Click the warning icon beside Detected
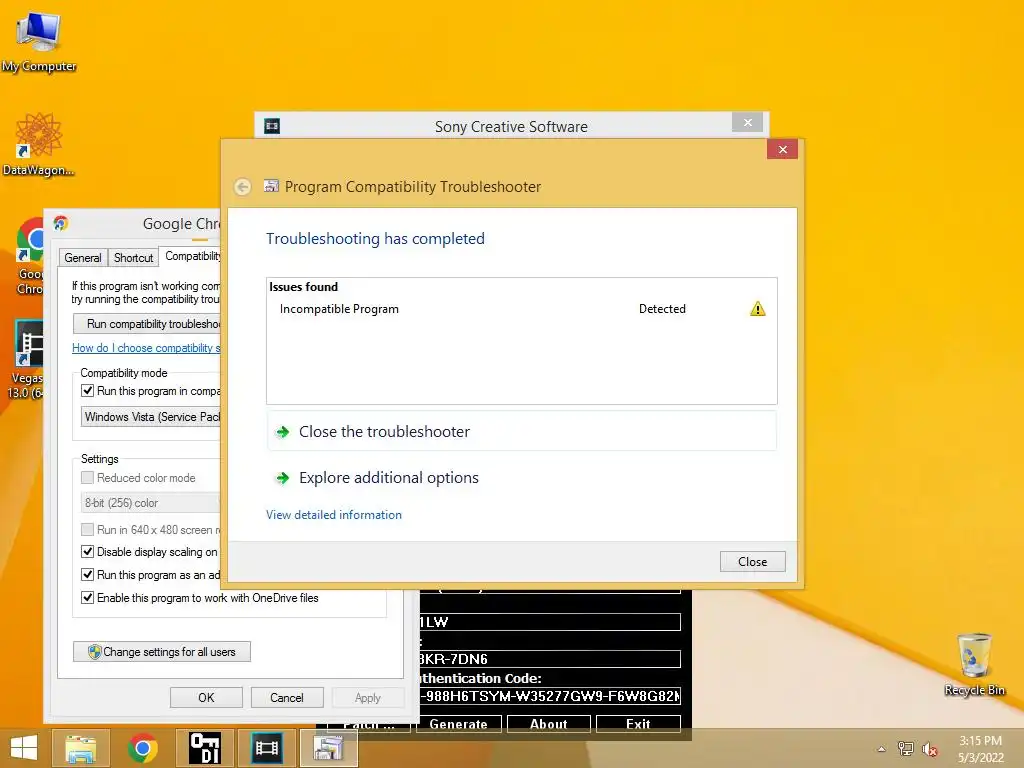The width and height of the screenshot is (1024, 768). (758, 309)
